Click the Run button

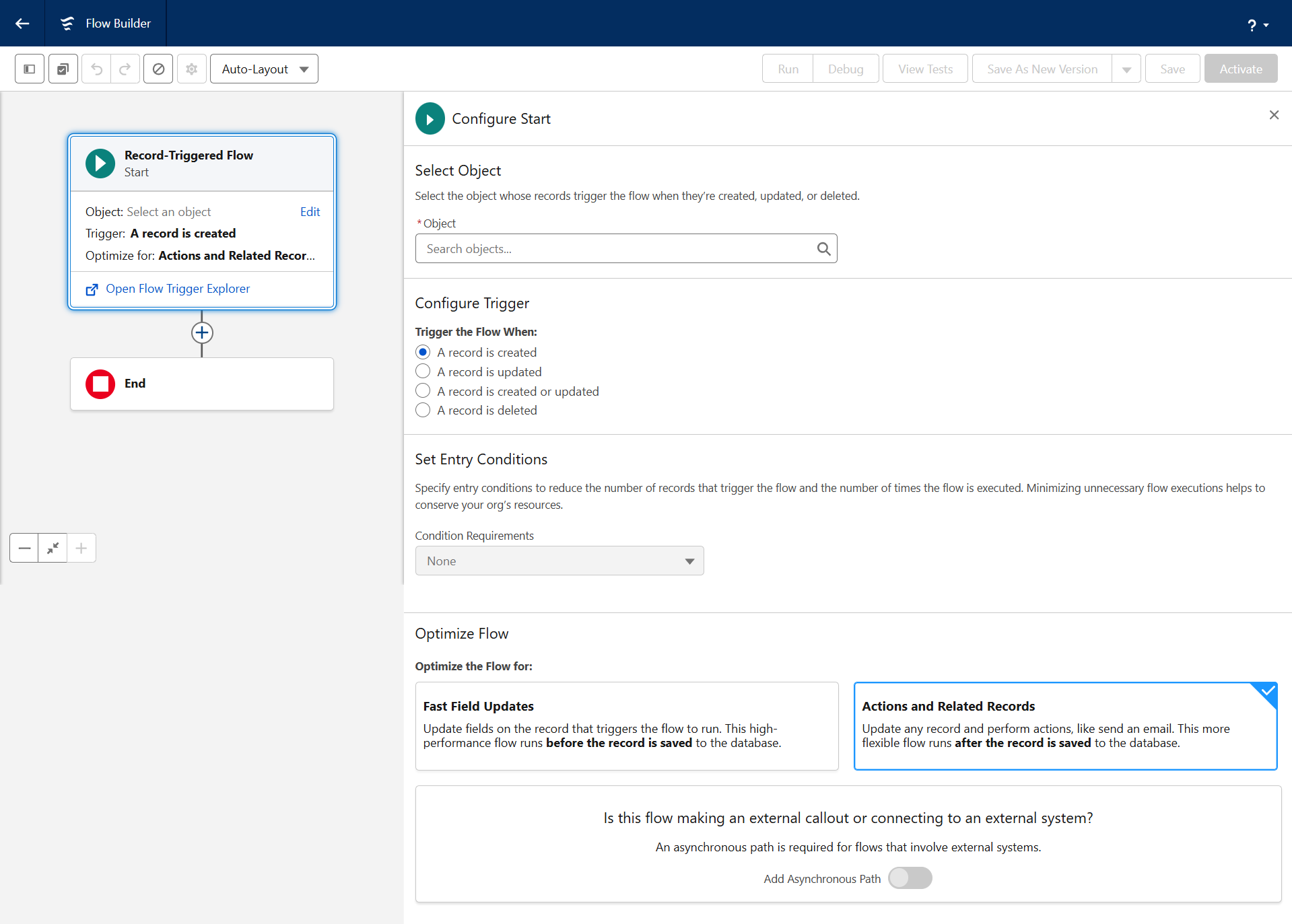coord(788,69)
